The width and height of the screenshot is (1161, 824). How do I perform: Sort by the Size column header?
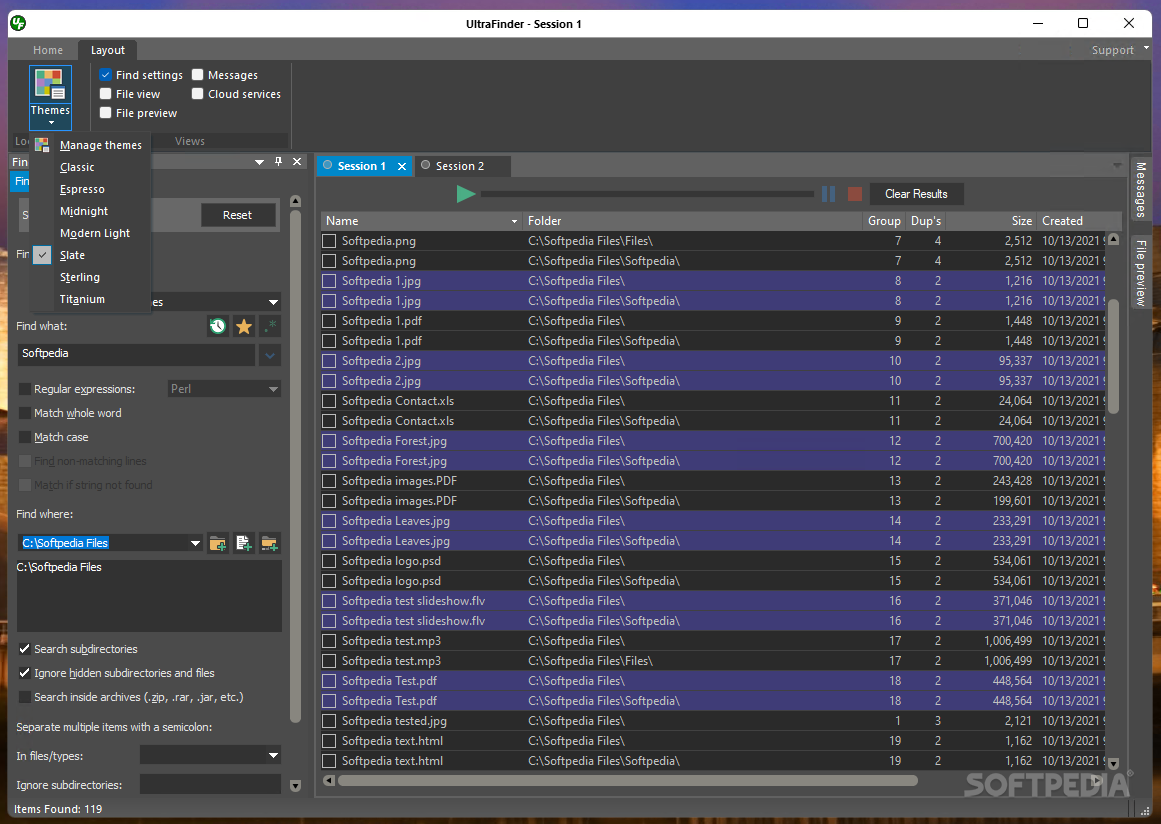(991, 221)
